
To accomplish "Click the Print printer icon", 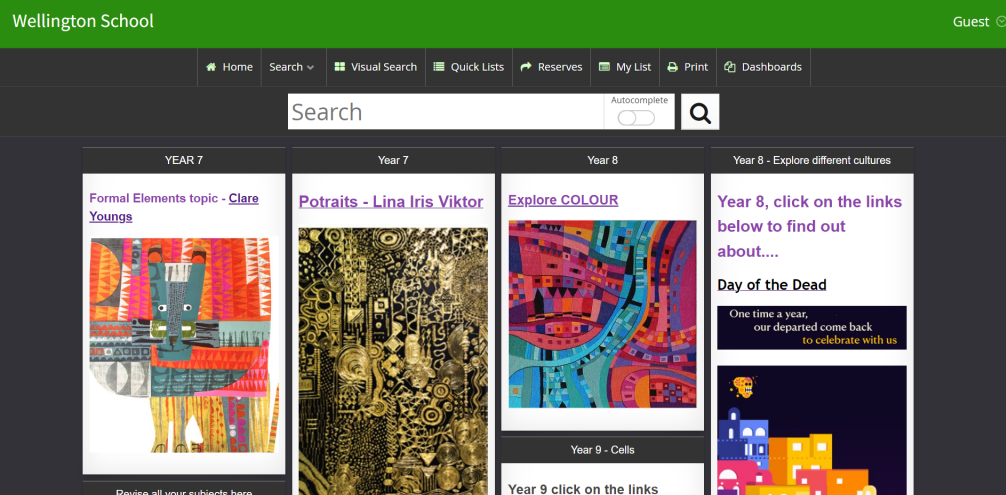I will click(673, 67).
